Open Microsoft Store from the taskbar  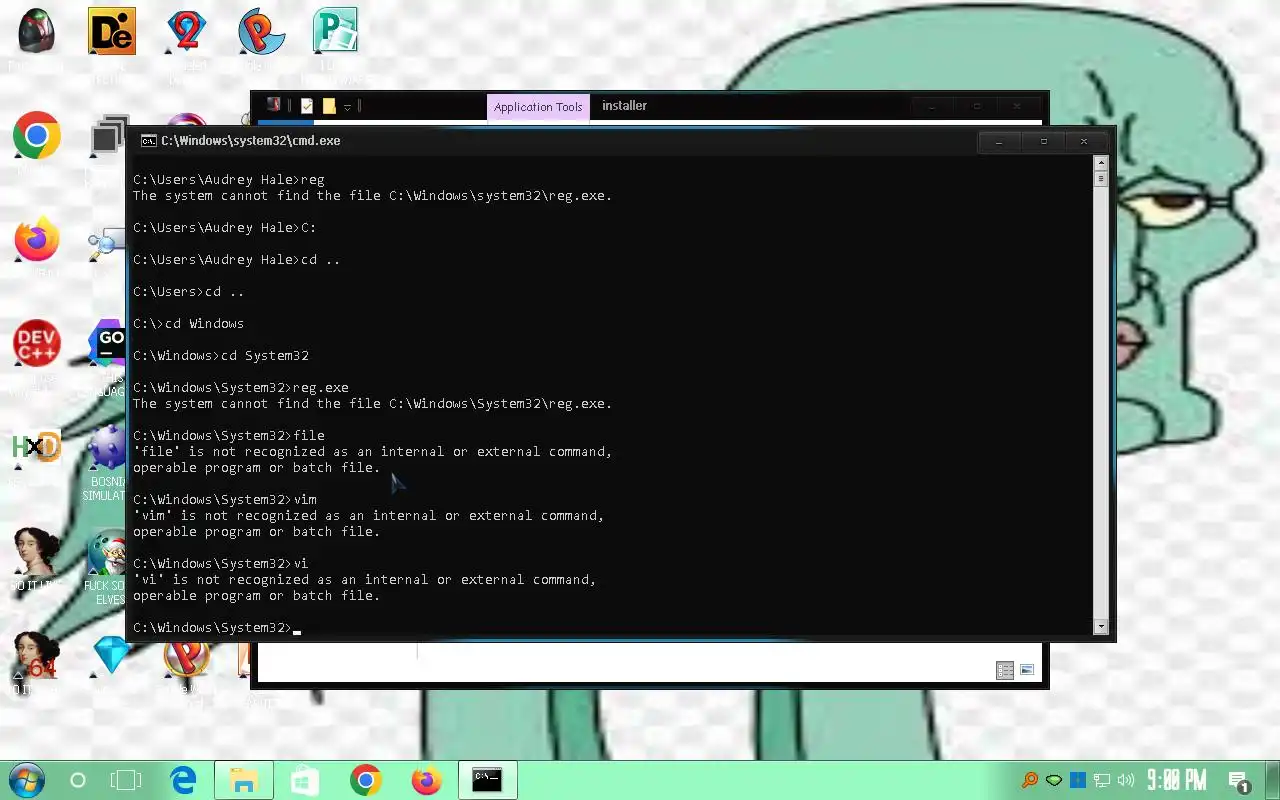[x=304, y=780]
